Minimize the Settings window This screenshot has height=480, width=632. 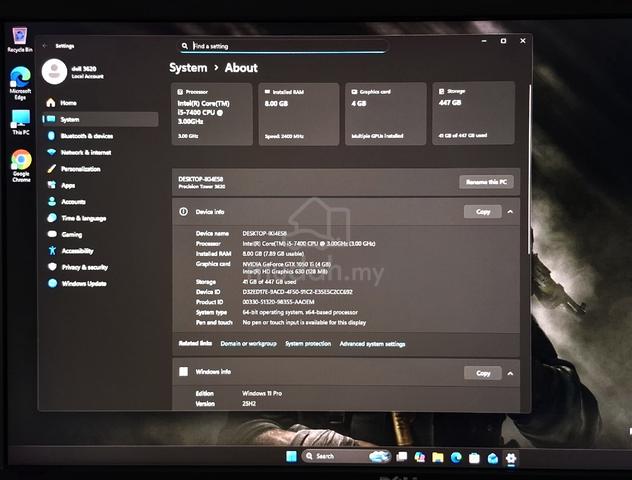point(484,41)
